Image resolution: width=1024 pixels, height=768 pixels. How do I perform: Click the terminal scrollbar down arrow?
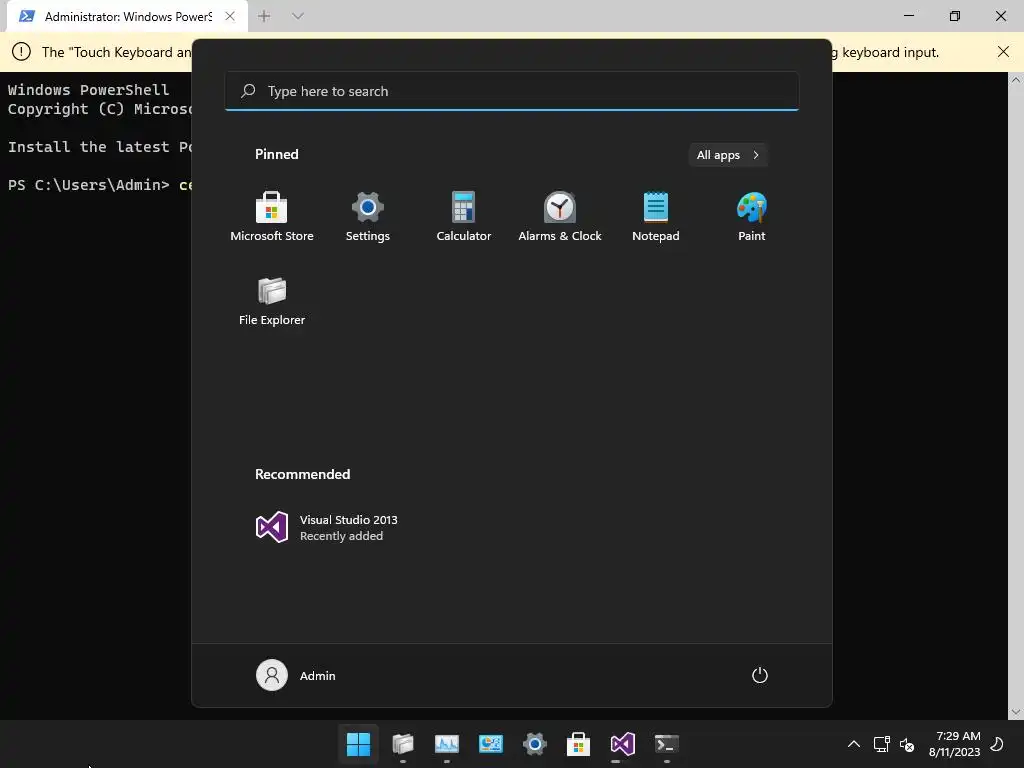tap(1016, 712)
